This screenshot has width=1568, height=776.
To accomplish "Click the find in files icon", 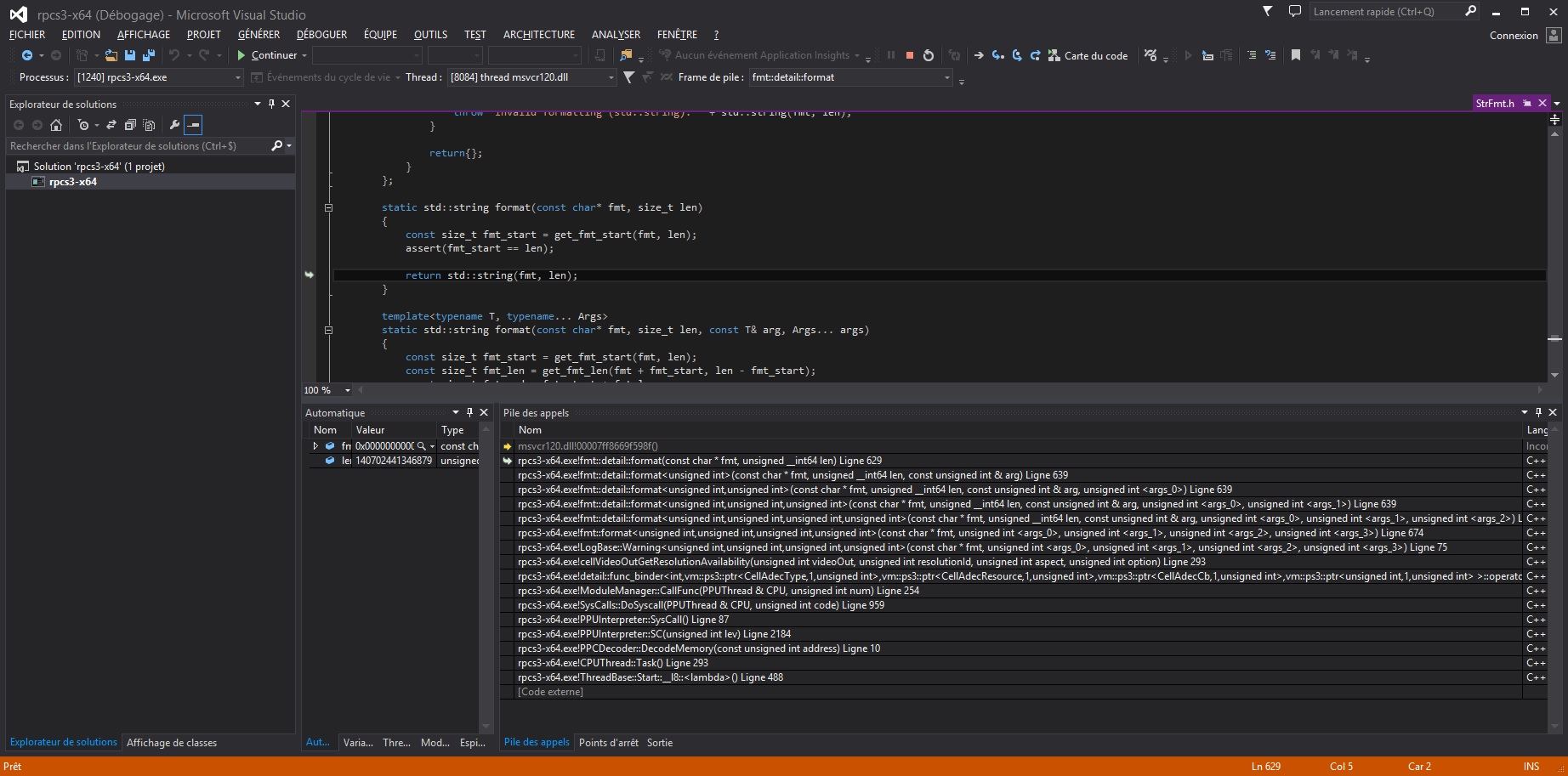I will click(627, 55).
